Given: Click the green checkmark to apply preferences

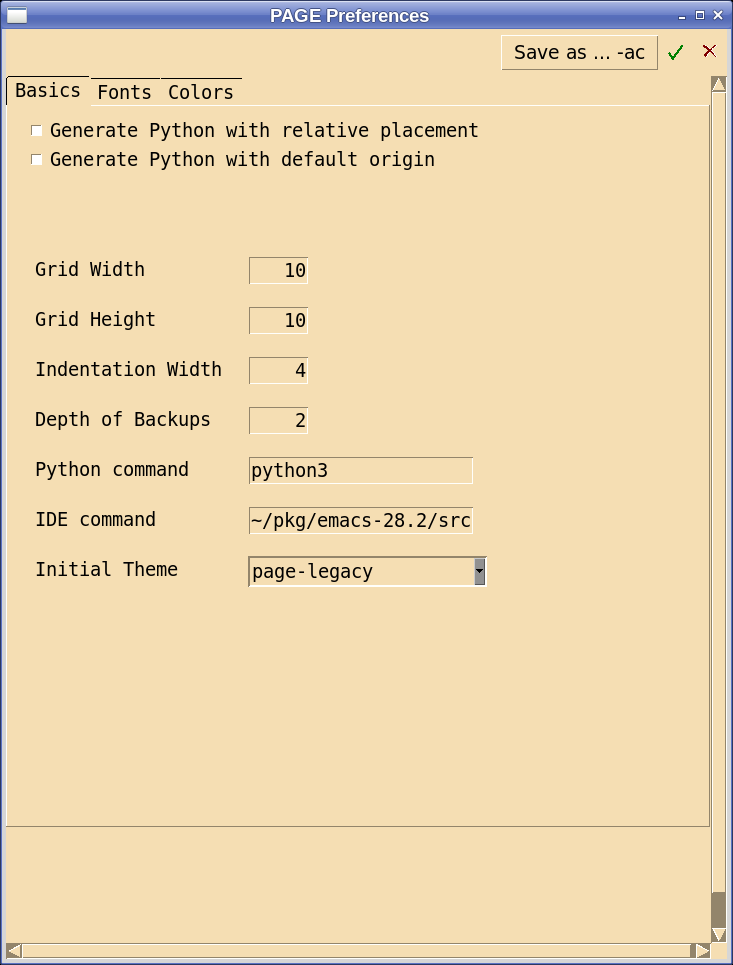Looking at the screenshot, I should 675,51.
